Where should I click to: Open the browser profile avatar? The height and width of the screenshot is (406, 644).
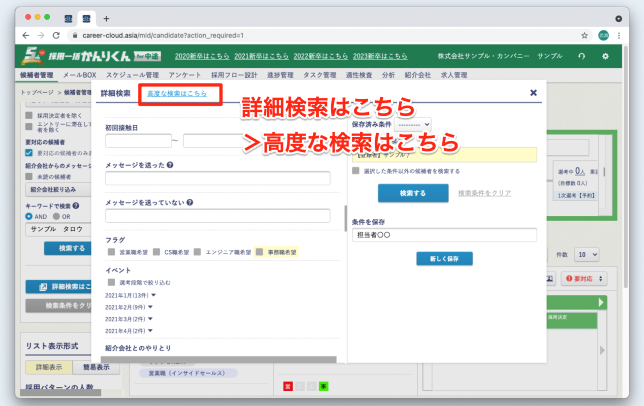point(603,36)
